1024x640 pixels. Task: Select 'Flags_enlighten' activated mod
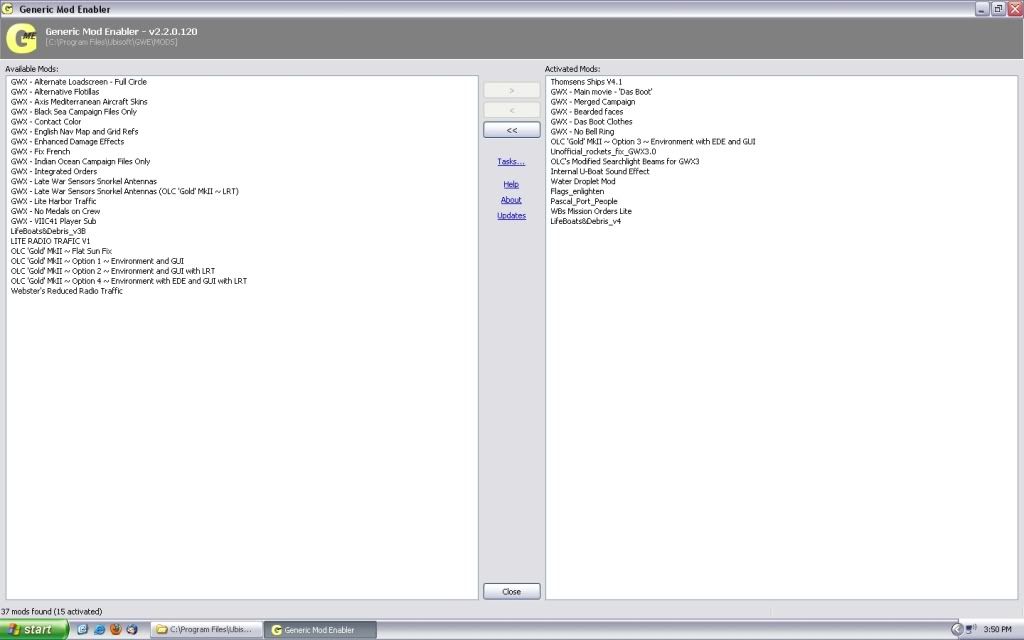pyautogui.click(x=577, y=191)
